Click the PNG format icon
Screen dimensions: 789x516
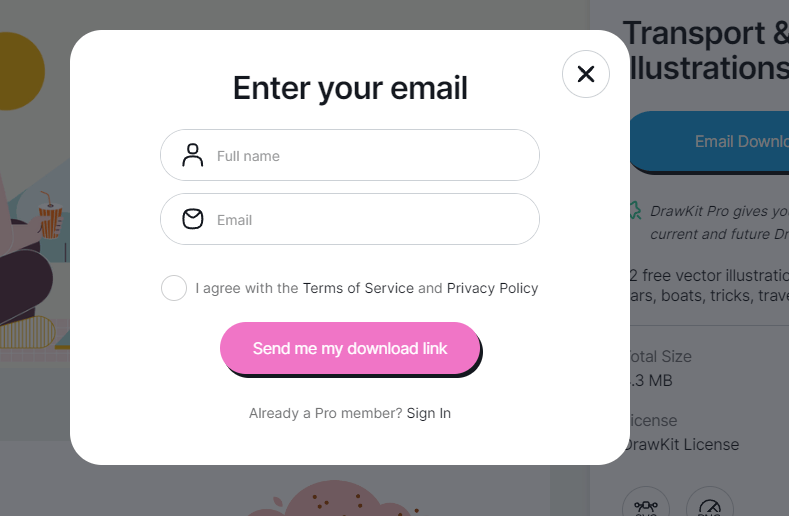coord(709,506)
